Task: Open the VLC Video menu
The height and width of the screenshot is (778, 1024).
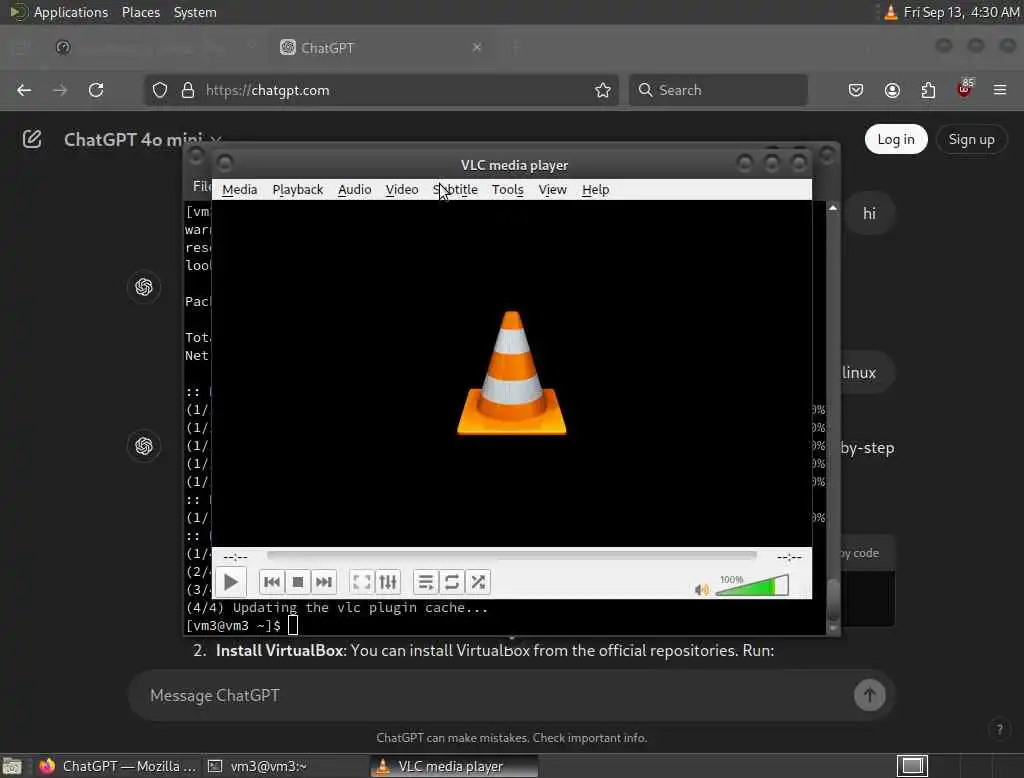Action: 402,189
